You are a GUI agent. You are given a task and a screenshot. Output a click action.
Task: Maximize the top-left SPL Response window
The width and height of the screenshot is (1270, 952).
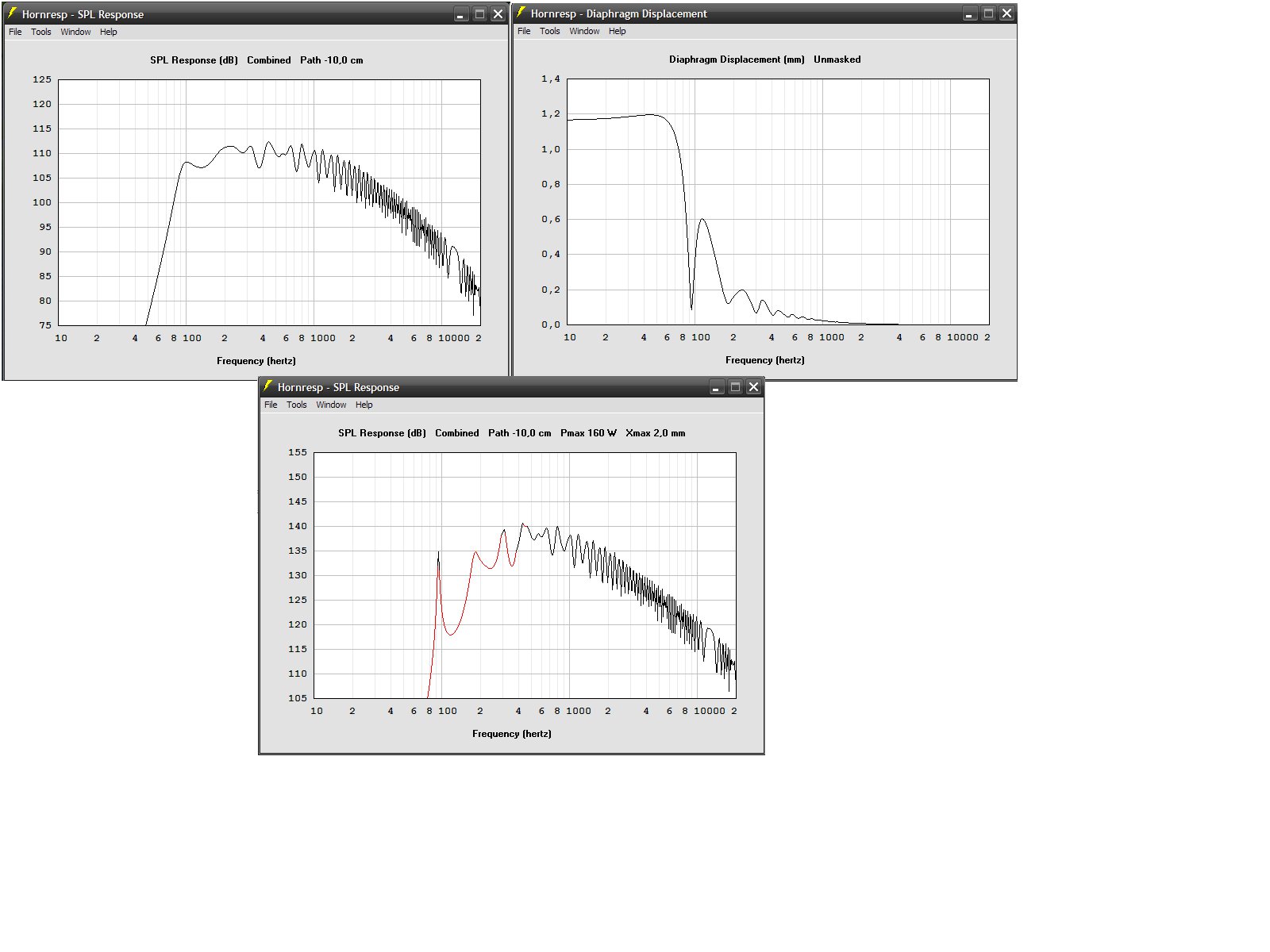coord(479,14)
